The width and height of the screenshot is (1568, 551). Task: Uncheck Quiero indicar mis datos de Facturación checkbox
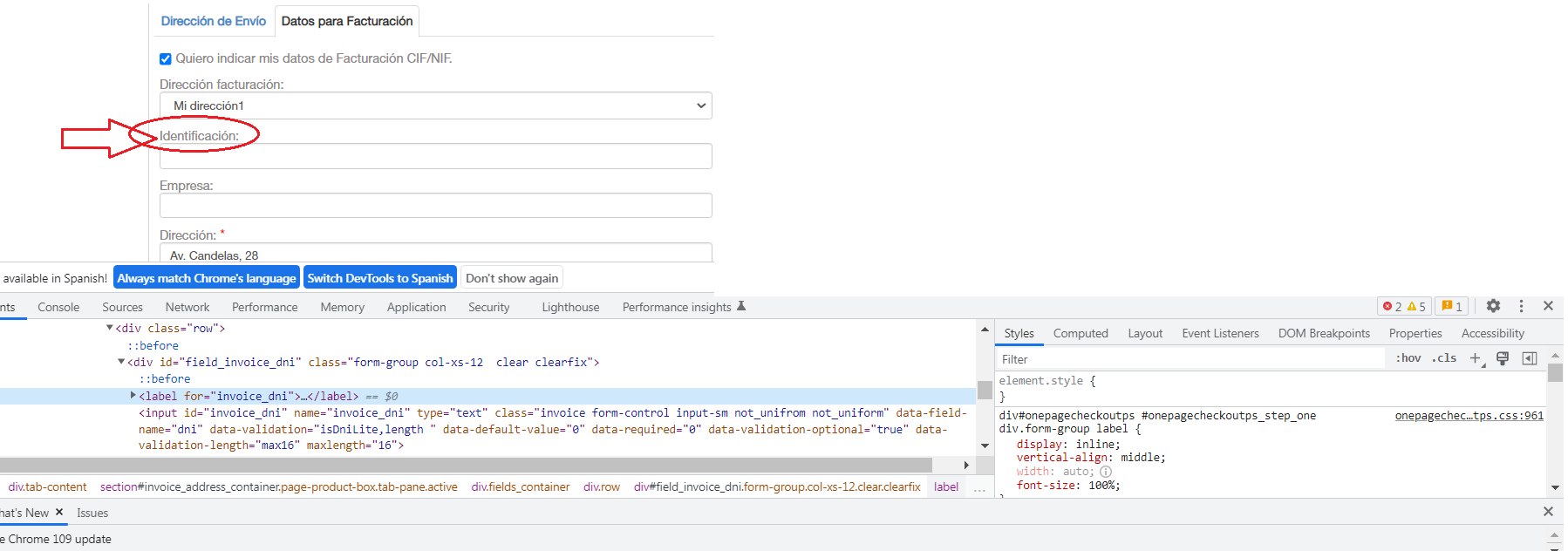tap(166, 59)
